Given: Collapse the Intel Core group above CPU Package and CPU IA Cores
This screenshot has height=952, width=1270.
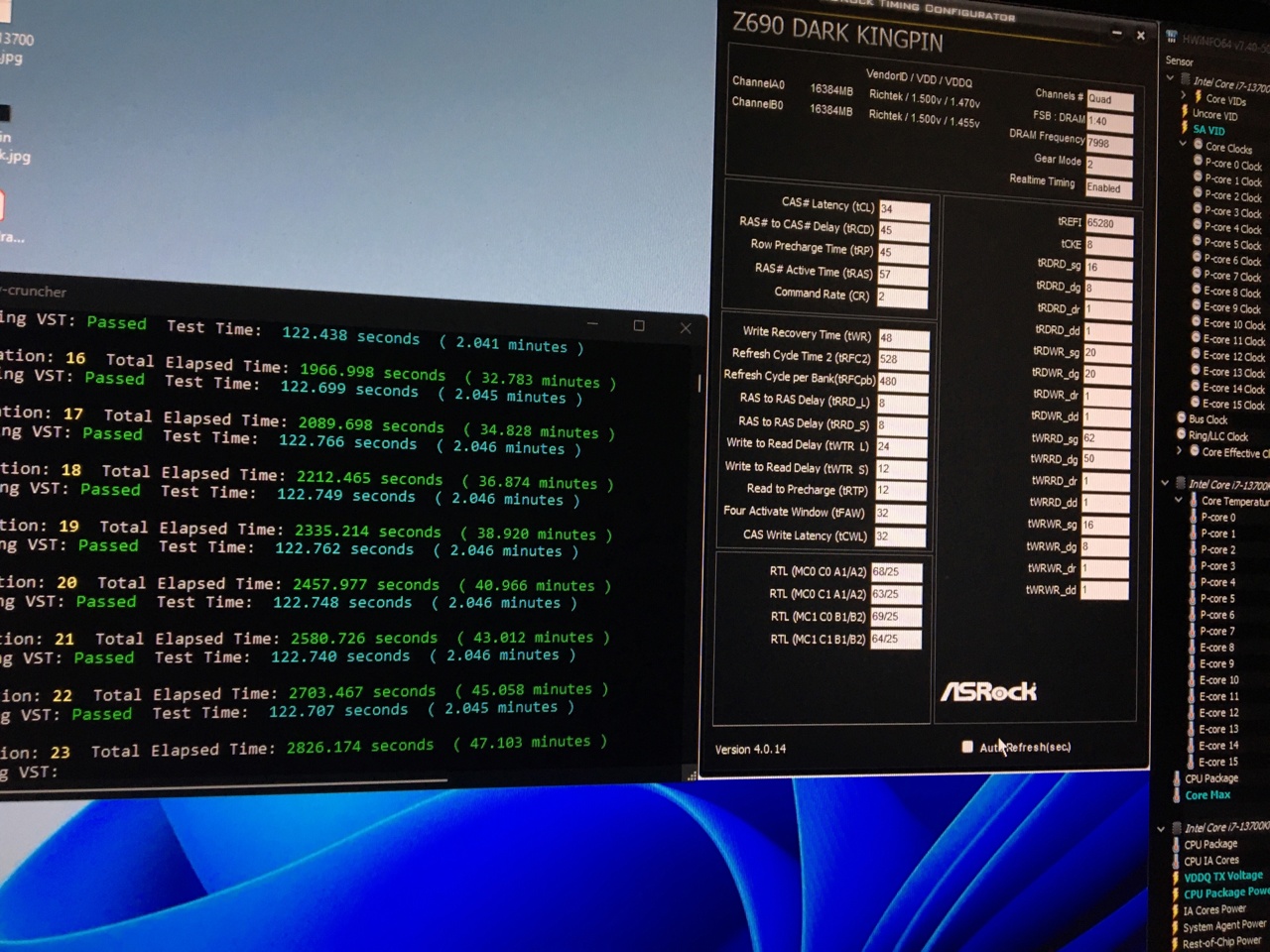Looking at the screenshot, I should 1162,828.
